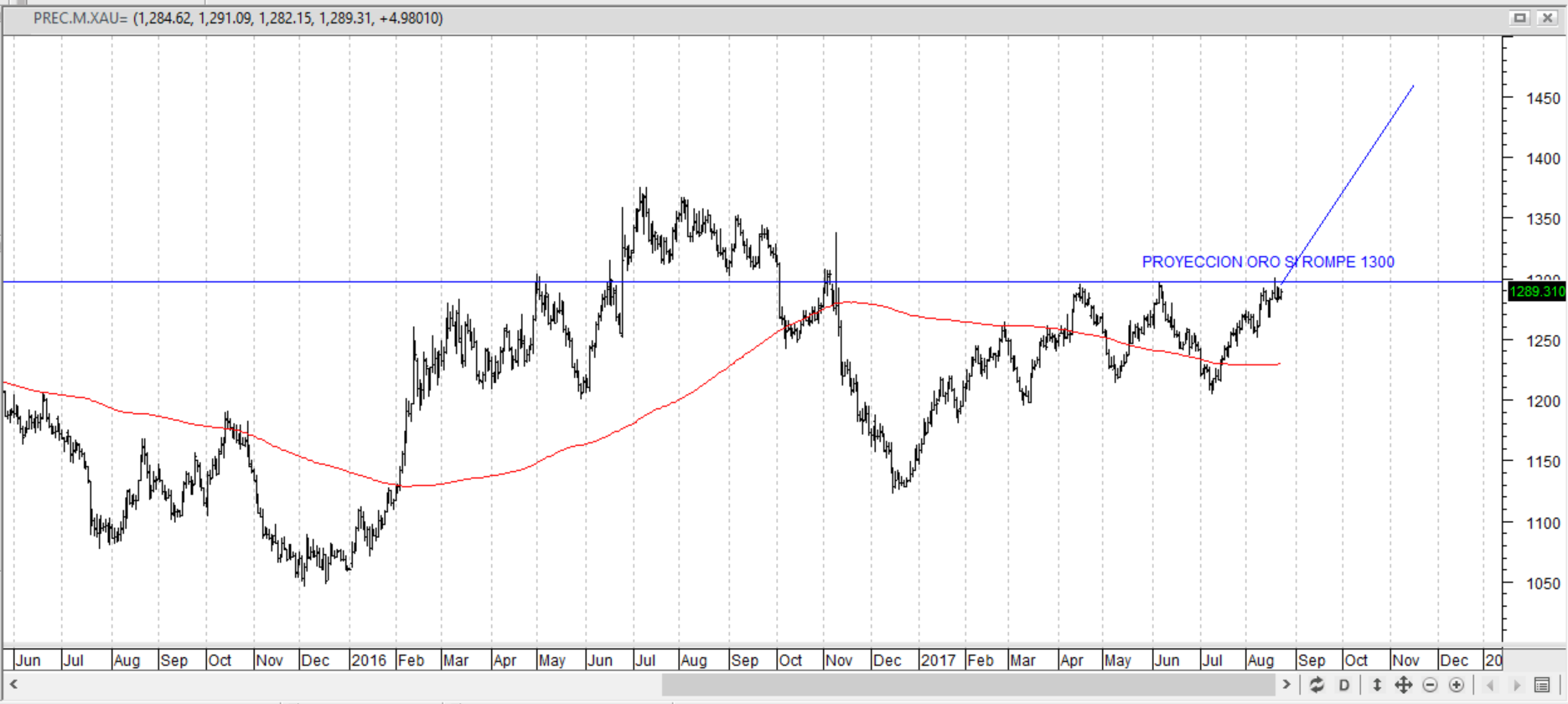Image resolution: width=1568 pixels, height=704 pixels.
Task: Click the 1400 price axis label
Action: [1544, 158]
